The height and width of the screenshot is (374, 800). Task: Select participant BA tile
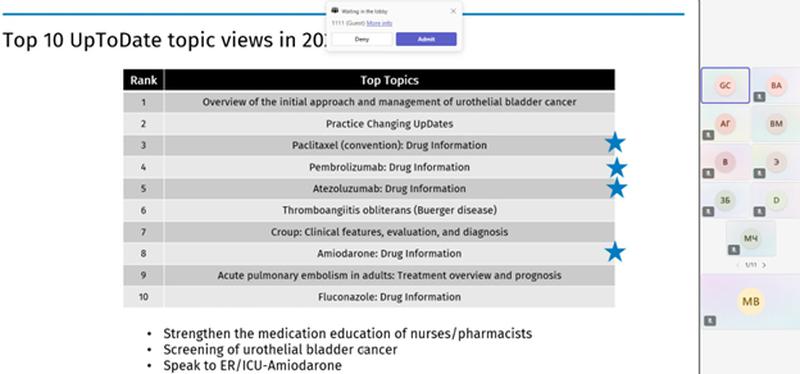pyautogui.click(x=776, y=85)
